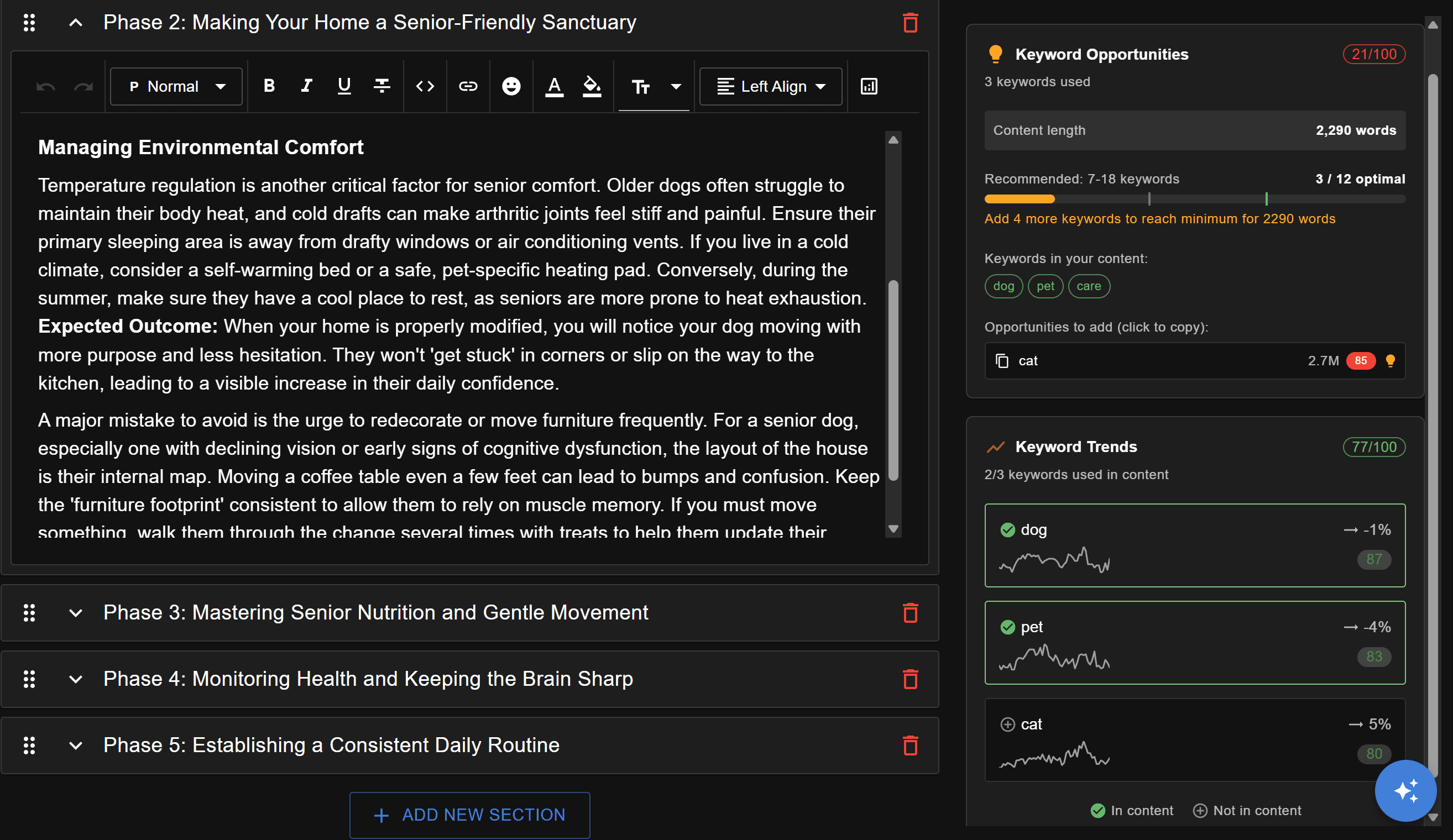Insert a code block using the toolbar
The width and height of the screenshot is (1453, 840).
425,86
